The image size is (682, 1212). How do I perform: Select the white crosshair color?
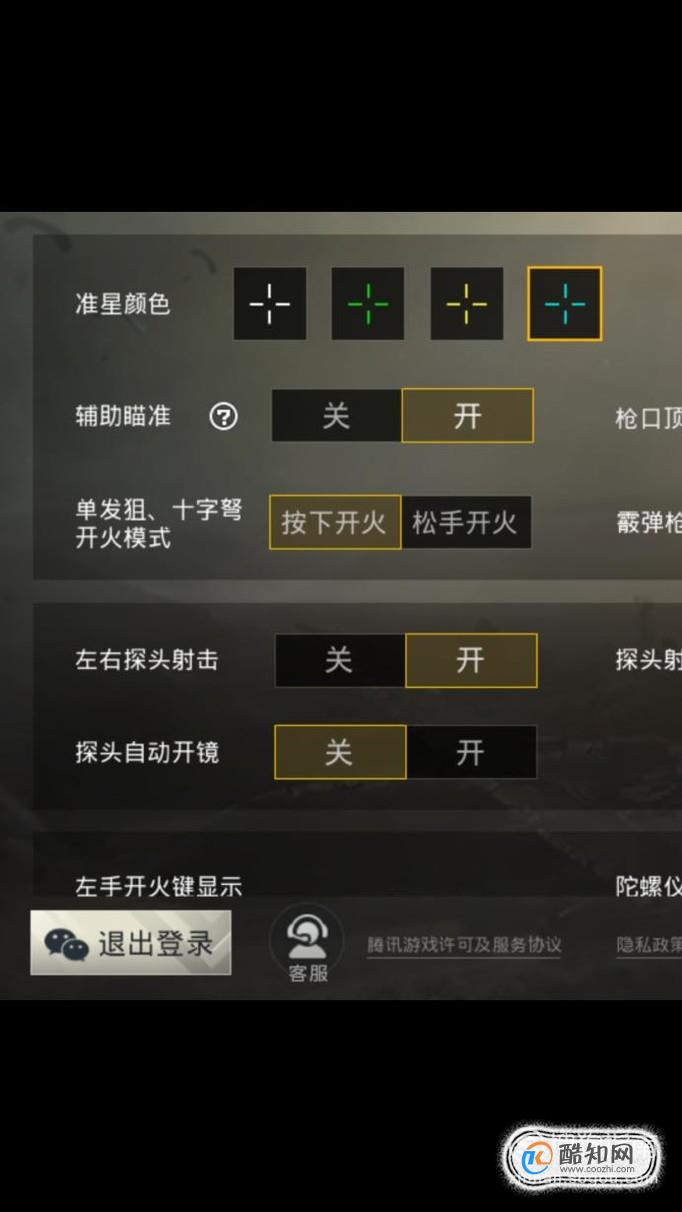270,303
